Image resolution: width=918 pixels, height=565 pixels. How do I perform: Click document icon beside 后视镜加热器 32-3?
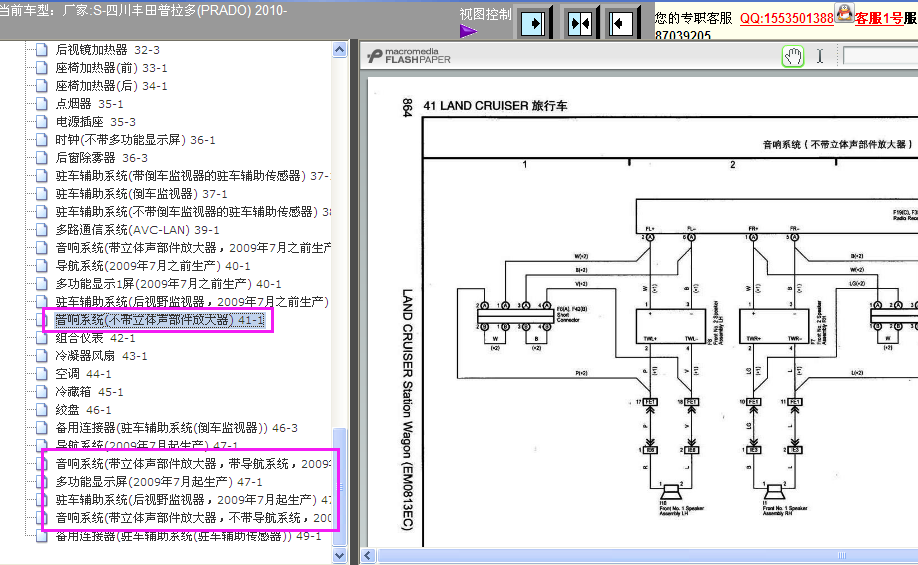(42, 50)
